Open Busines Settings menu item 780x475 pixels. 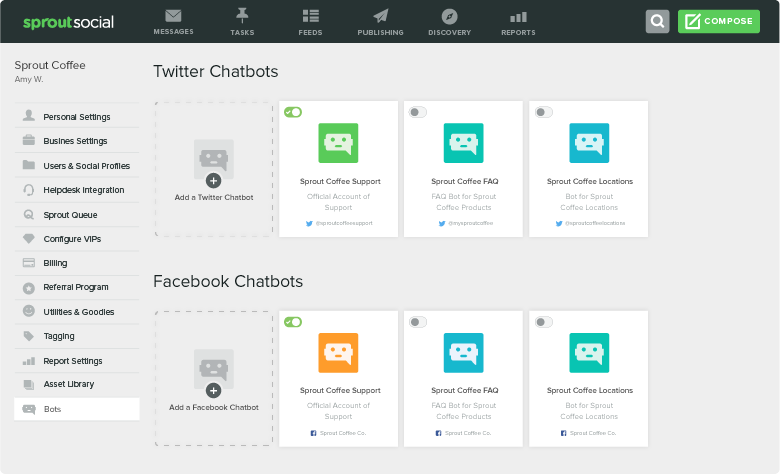[77, 140]
